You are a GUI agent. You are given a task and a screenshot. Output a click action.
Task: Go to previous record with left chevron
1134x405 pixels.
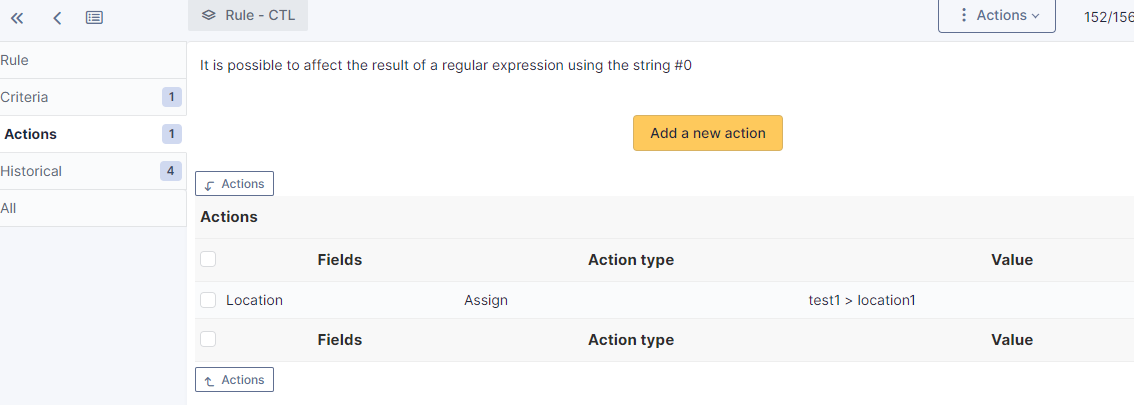coord(57,17)
